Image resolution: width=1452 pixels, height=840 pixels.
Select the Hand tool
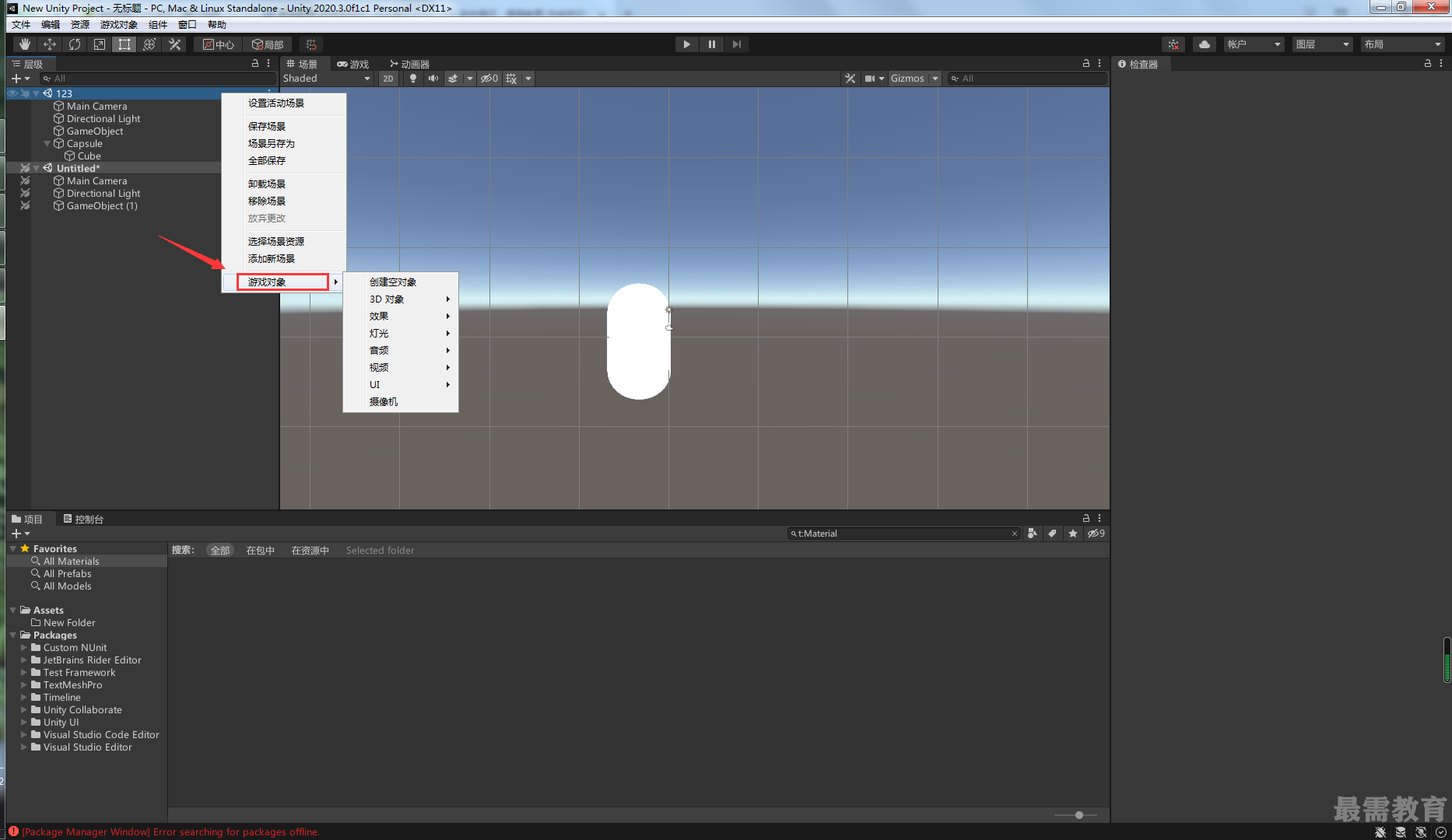[25, 44]
